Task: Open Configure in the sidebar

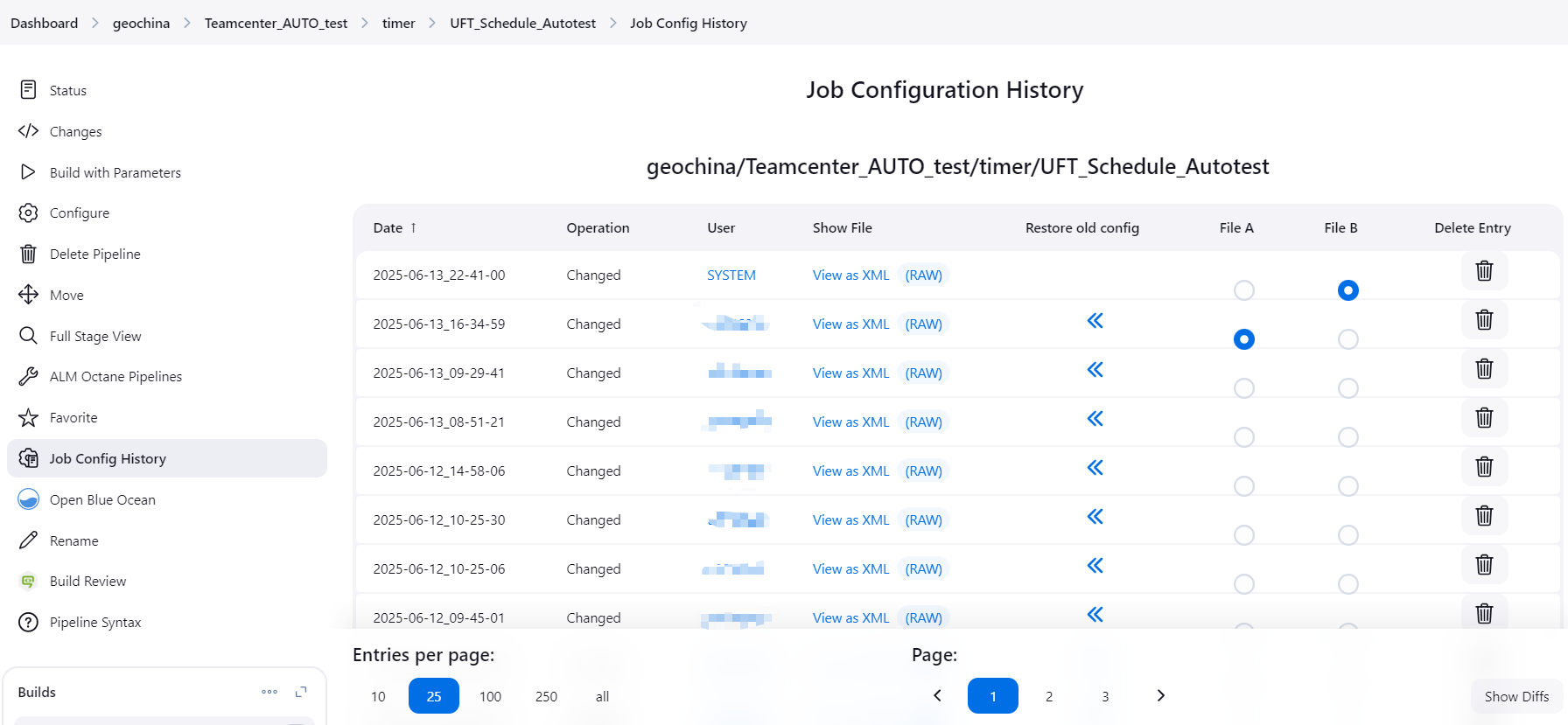Action: [79, 213]
